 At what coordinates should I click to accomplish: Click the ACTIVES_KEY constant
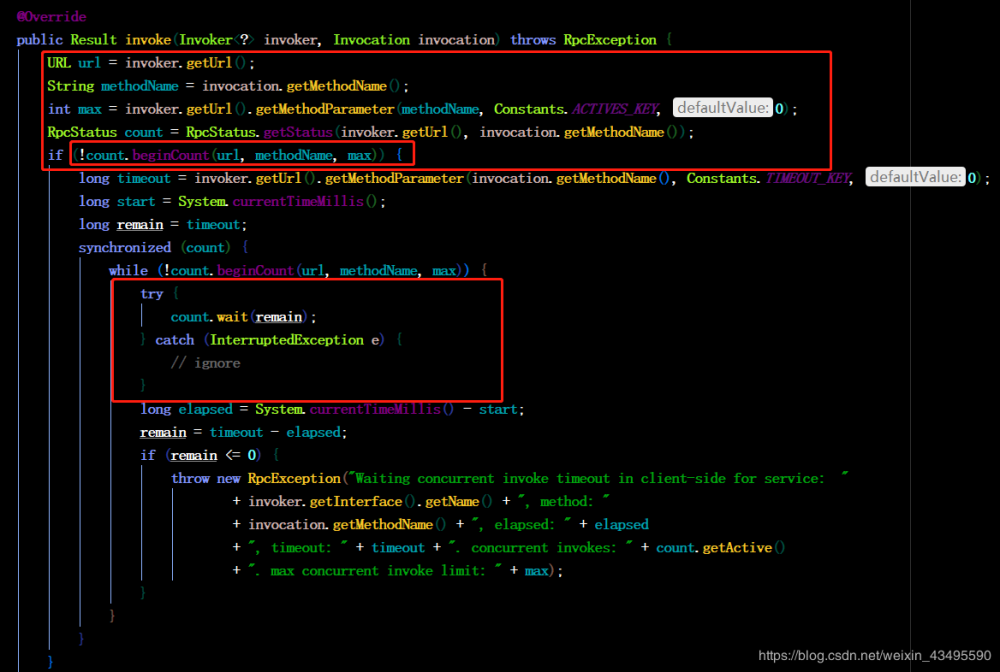tap(615, 109)
